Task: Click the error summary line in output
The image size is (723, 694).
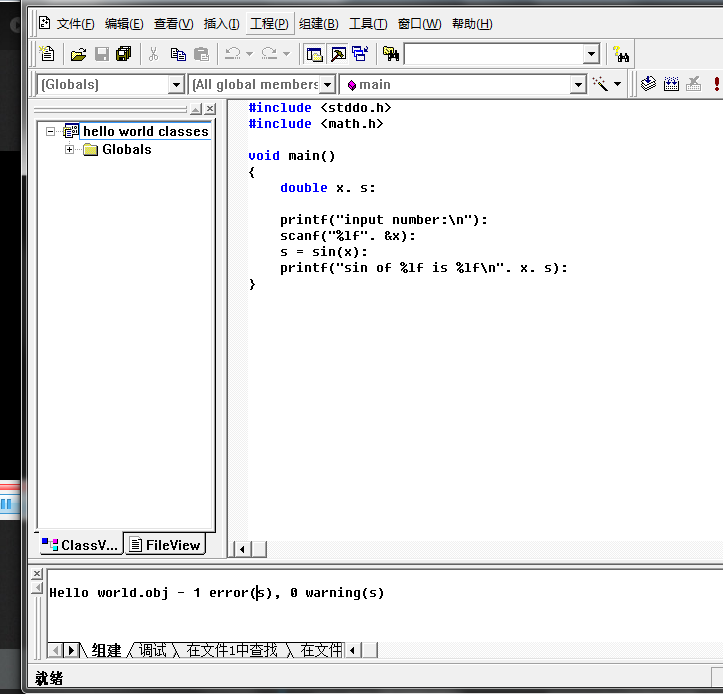Action: [217, 593]
